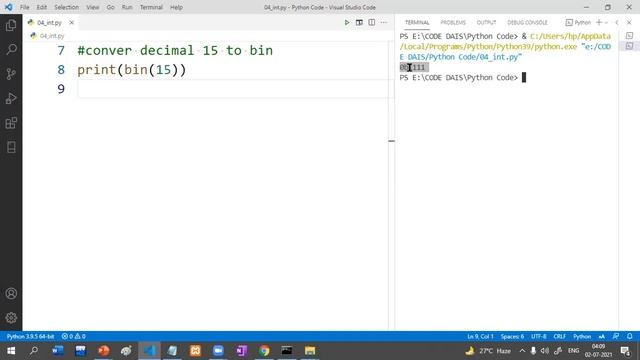
Task: Open the File menu
Action: pos(24,7)
